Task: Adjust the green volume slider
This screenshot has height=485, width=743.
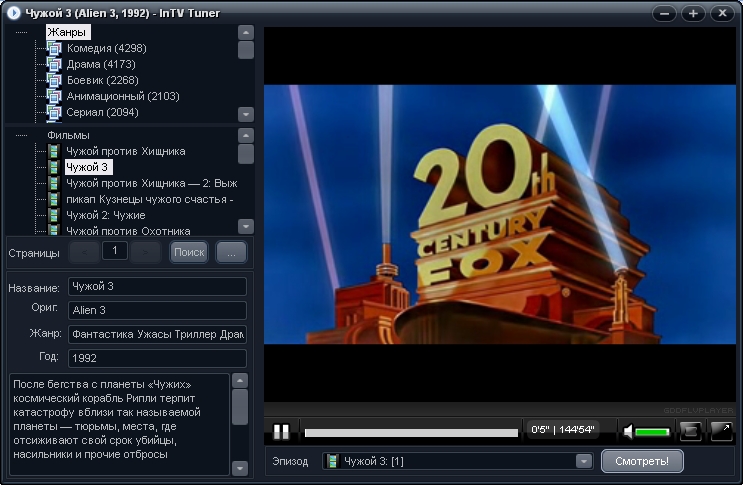Action: [652, 432]
